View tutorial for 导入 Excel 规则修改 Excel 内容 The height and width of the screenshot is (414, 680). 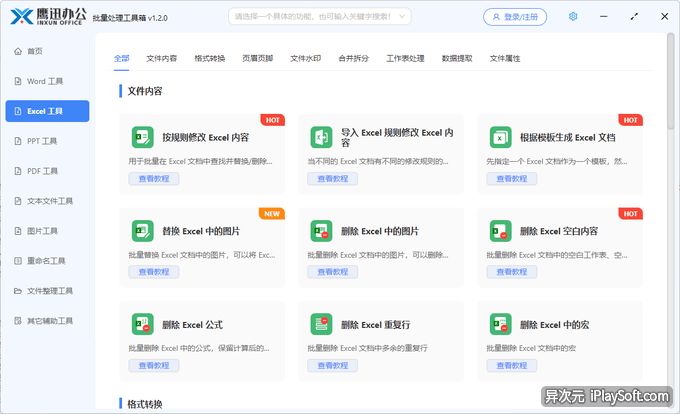[333, 179]
